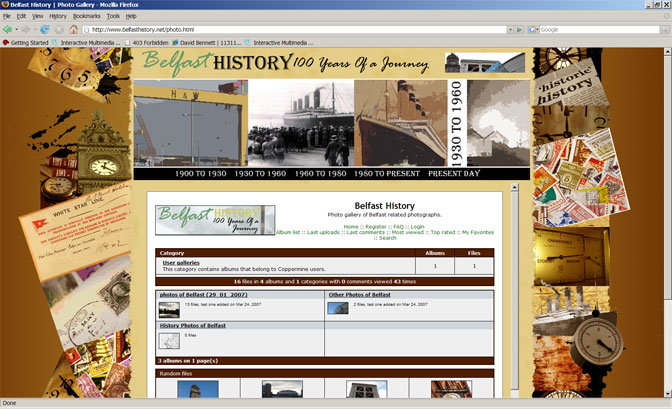Open the History menu
The image size is (672, 409).
tap(58, 16)
